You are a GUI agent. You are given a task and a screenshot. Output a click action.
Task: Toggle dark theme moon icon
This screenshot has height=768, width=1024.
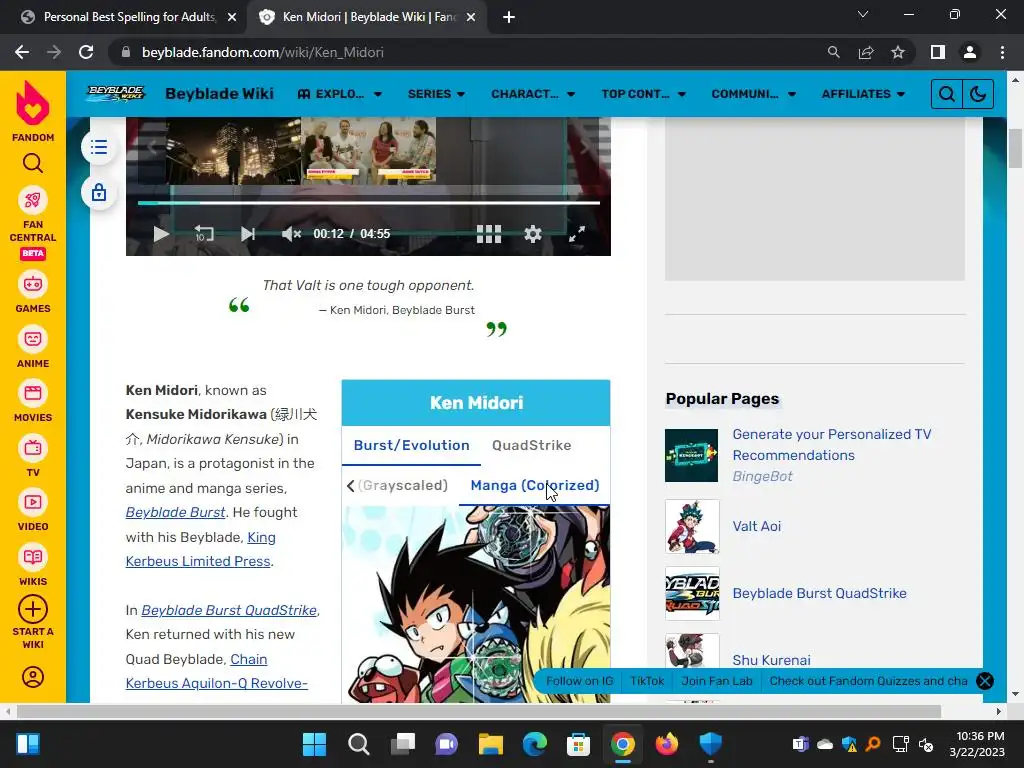tap(978, 94)
